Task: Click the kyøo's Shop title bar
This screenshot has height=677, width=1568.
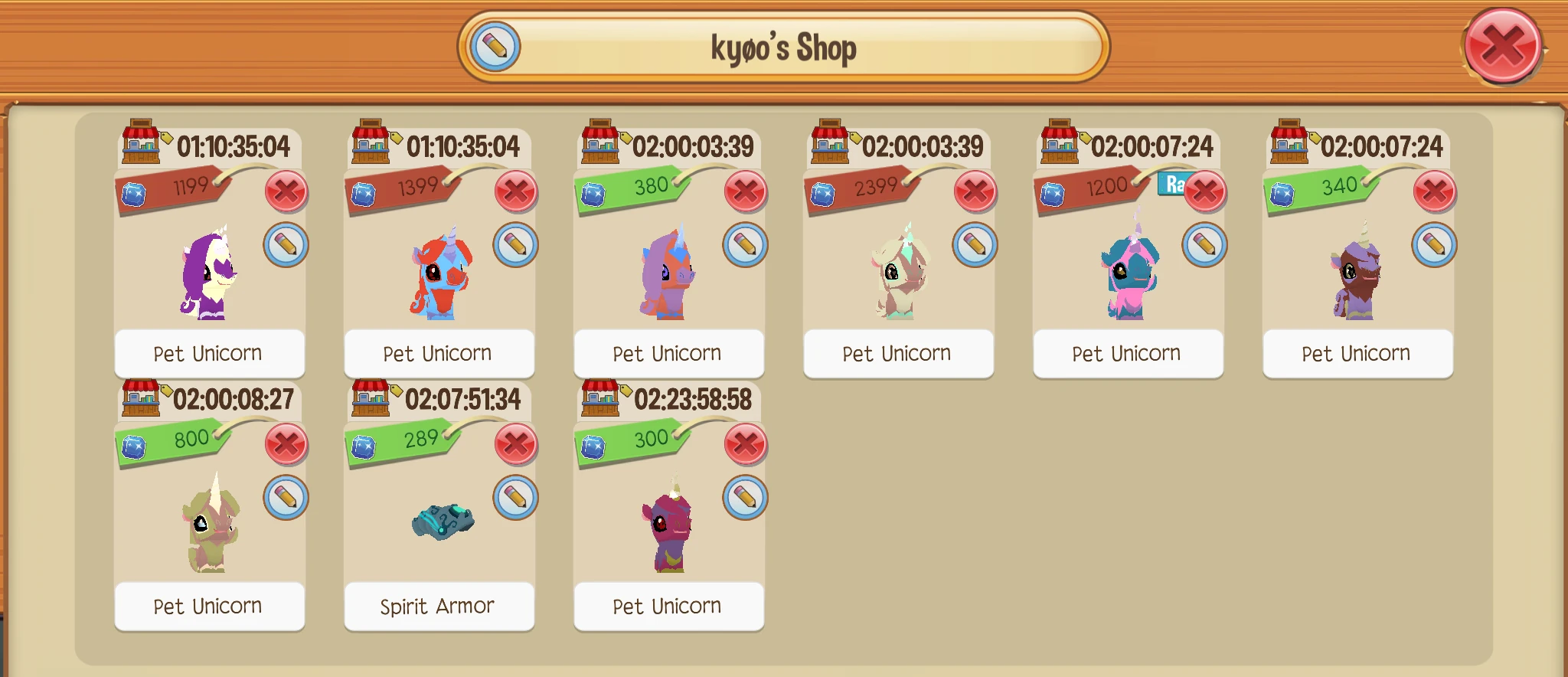Action: coord(783,47)
